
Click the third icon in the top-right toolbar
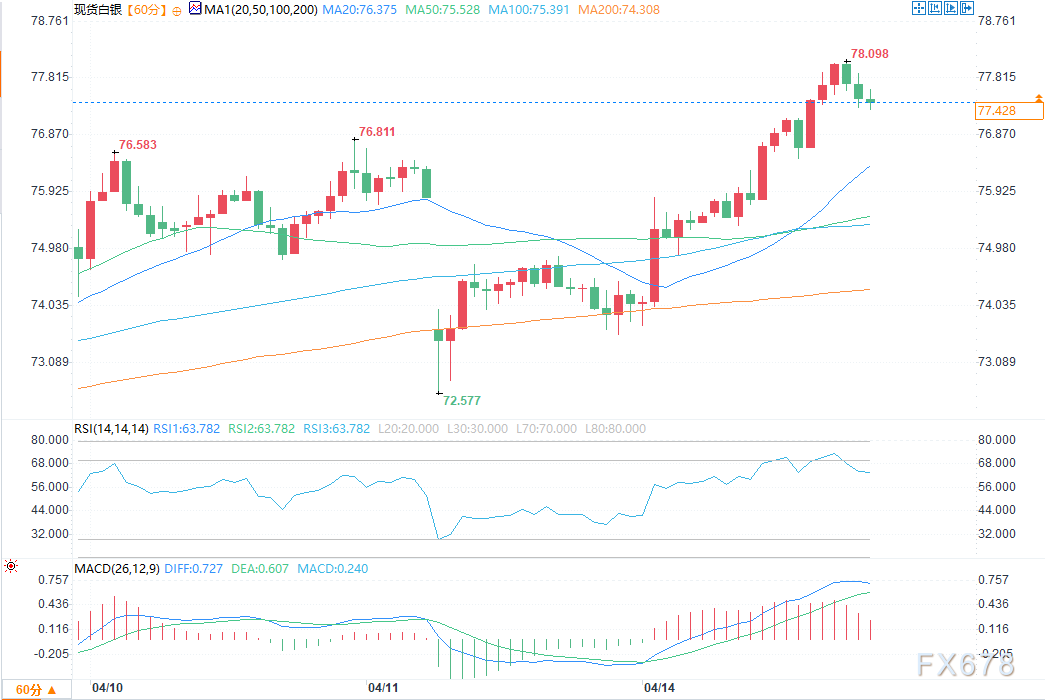pyautogui.click(x=949, y=9)
